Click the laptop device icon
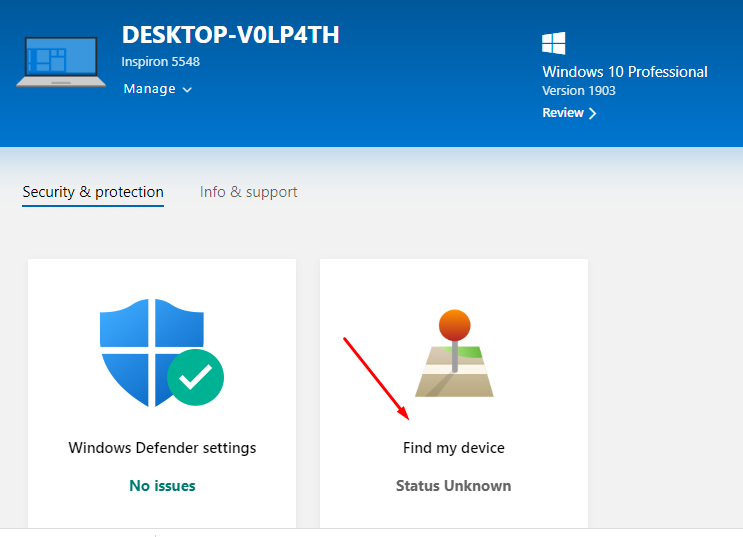The height and width of the screenshot is (537, 743). 61,62
